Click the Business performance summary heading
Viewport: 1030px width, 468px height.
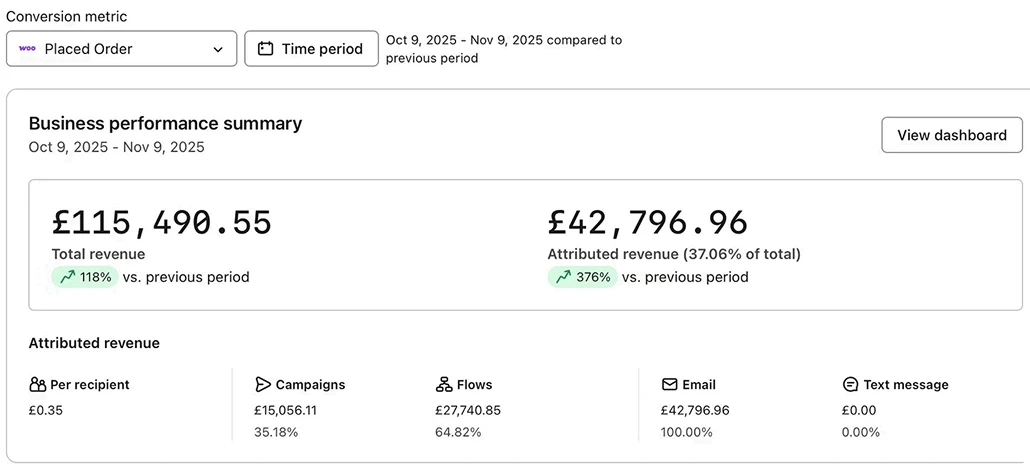165,123
